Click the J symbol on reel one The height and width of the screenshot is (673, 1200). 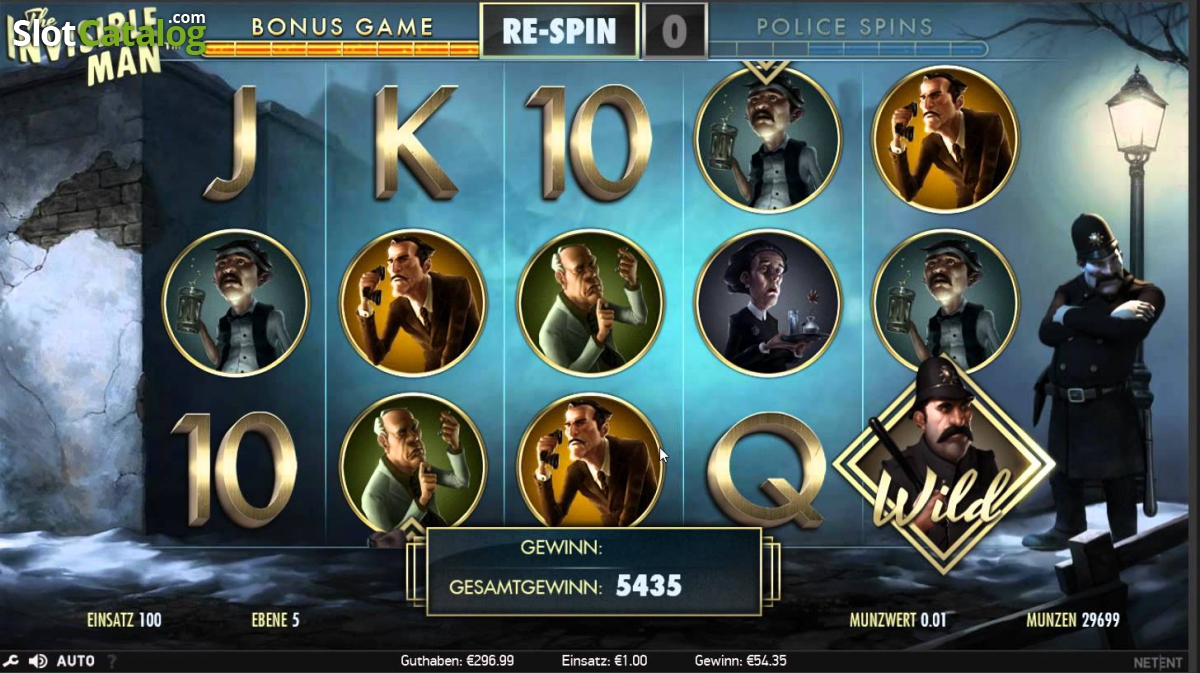(x=229, y=143)
